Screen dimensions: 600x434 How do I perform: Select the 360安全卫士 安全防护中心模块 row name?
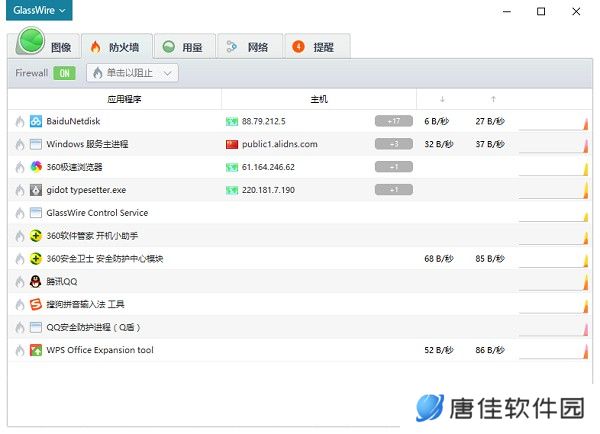105,259
